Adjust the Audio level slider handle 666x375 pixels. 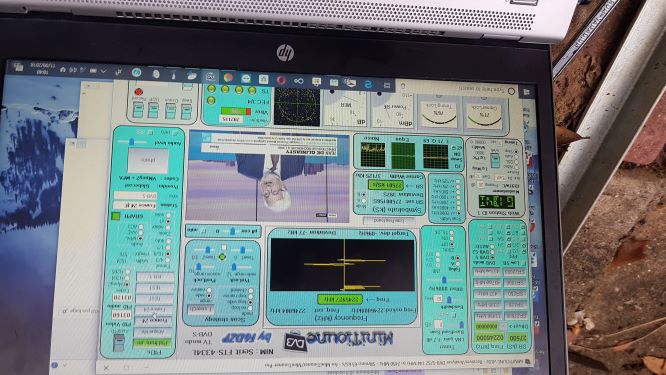(x=132, y=141)
